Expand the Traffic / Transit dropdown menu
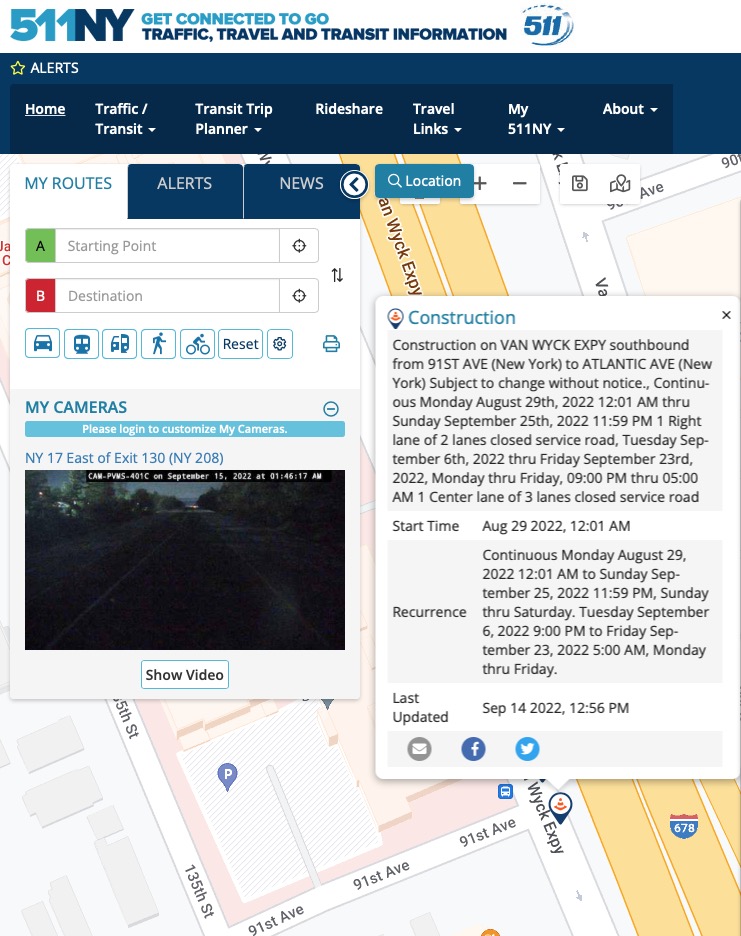The width and height of the screenshot is (741, 936). click(x=125, y=119)
